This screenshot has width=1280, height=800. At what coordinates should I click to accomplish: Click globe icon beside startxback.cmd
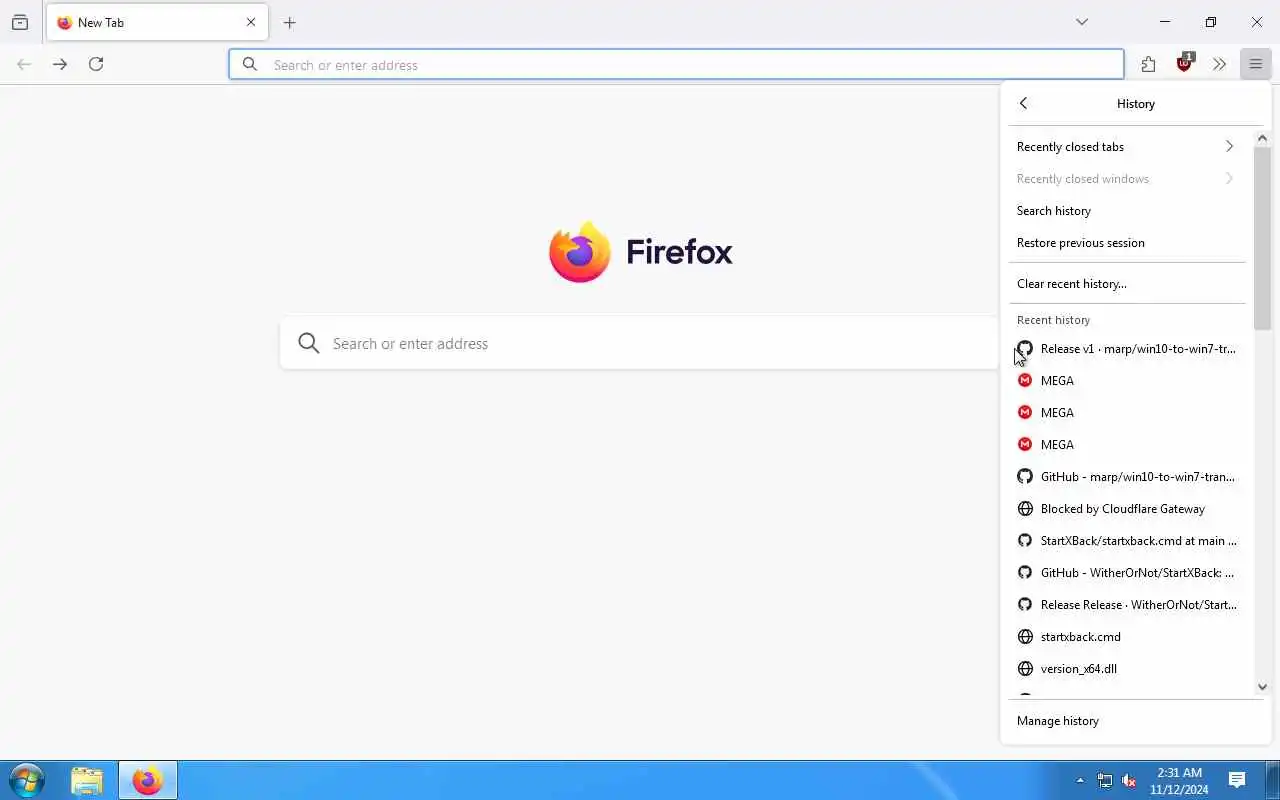pos(1025,637)
